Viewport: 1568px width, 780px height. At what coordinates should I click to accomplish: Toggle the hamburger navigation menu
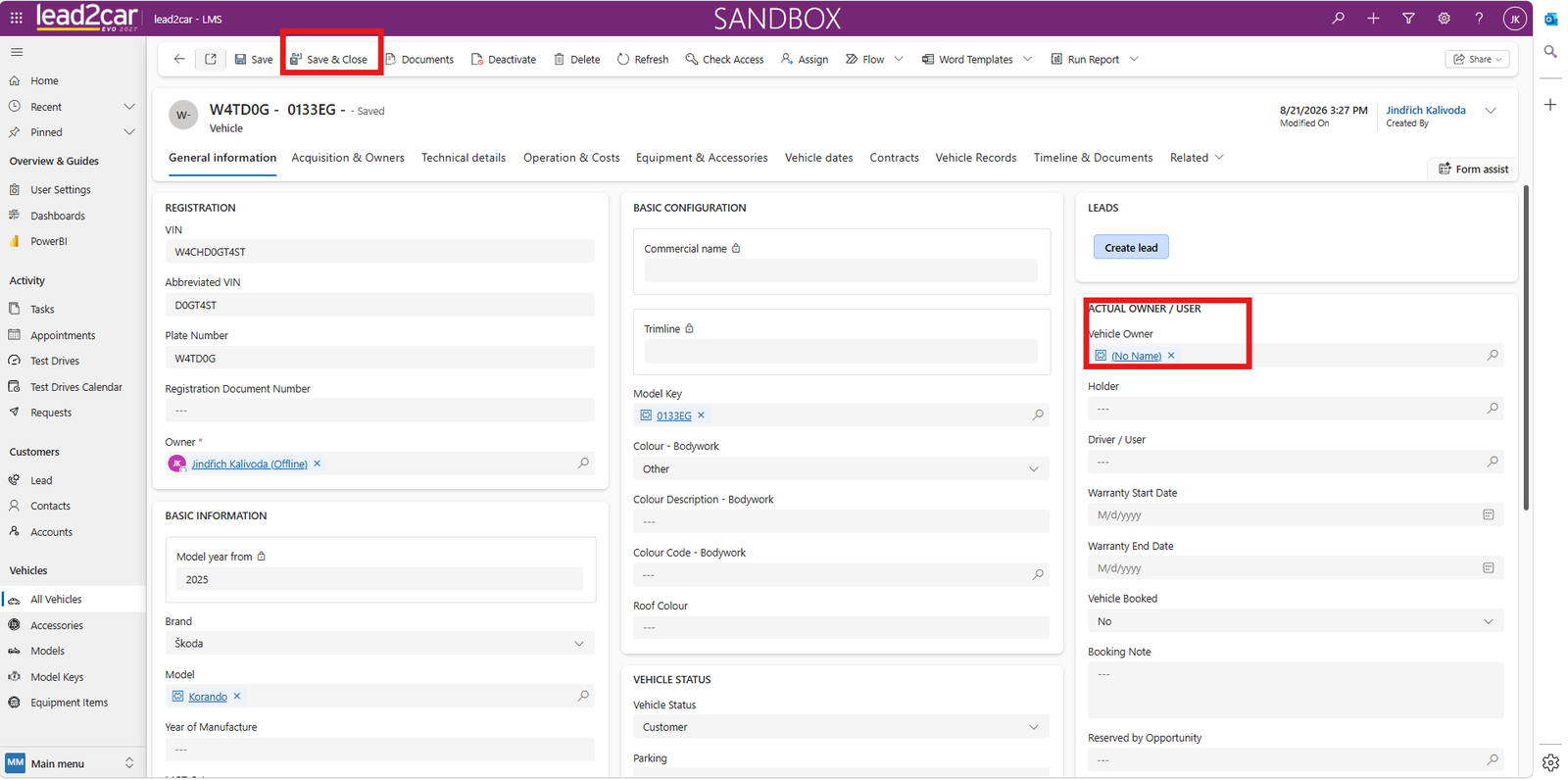coord(17,52)
